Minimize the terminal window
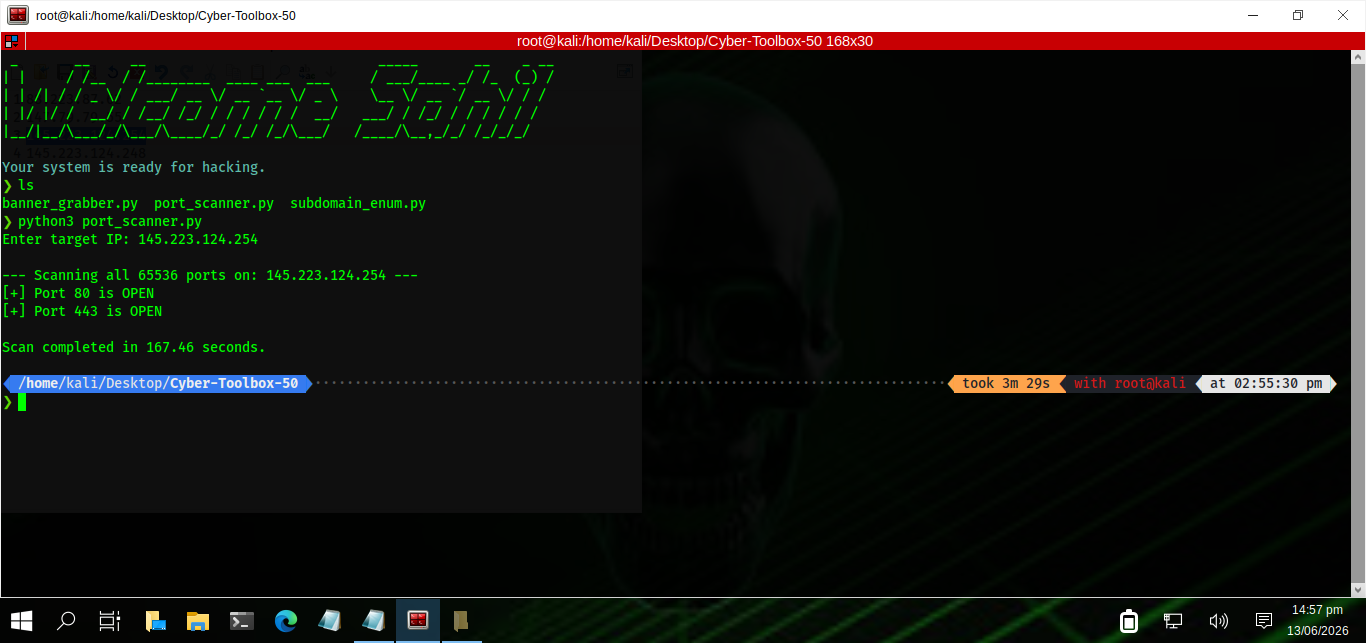This screenshot has width=1366, height=643. click(1253, 15)
